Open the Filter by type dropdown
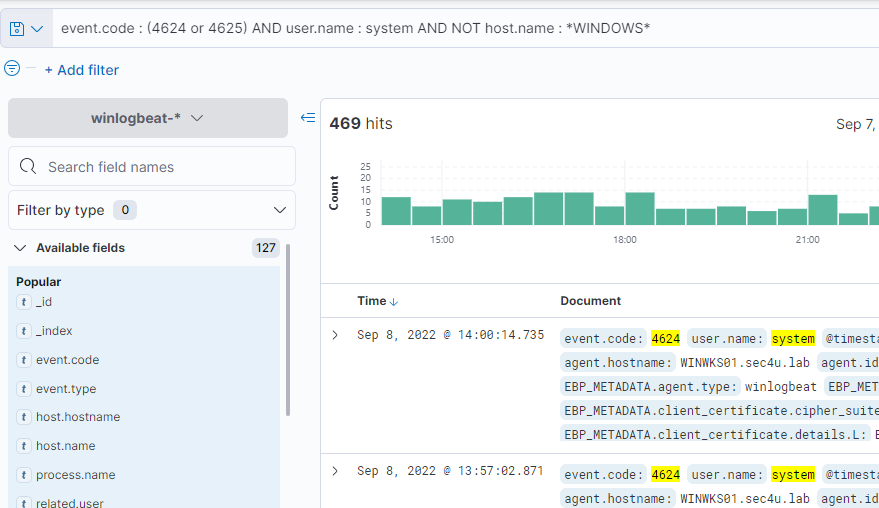The width and height of the screenshot is (879, 508). click(x=152, y=210)
